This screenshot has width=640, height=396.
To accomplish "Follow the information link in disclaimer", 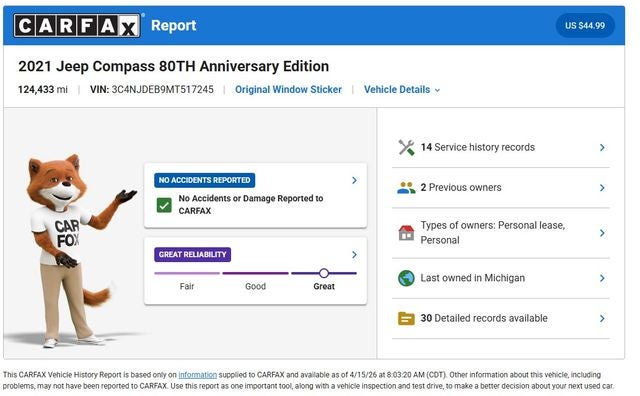I will click(x=198, y=375).
